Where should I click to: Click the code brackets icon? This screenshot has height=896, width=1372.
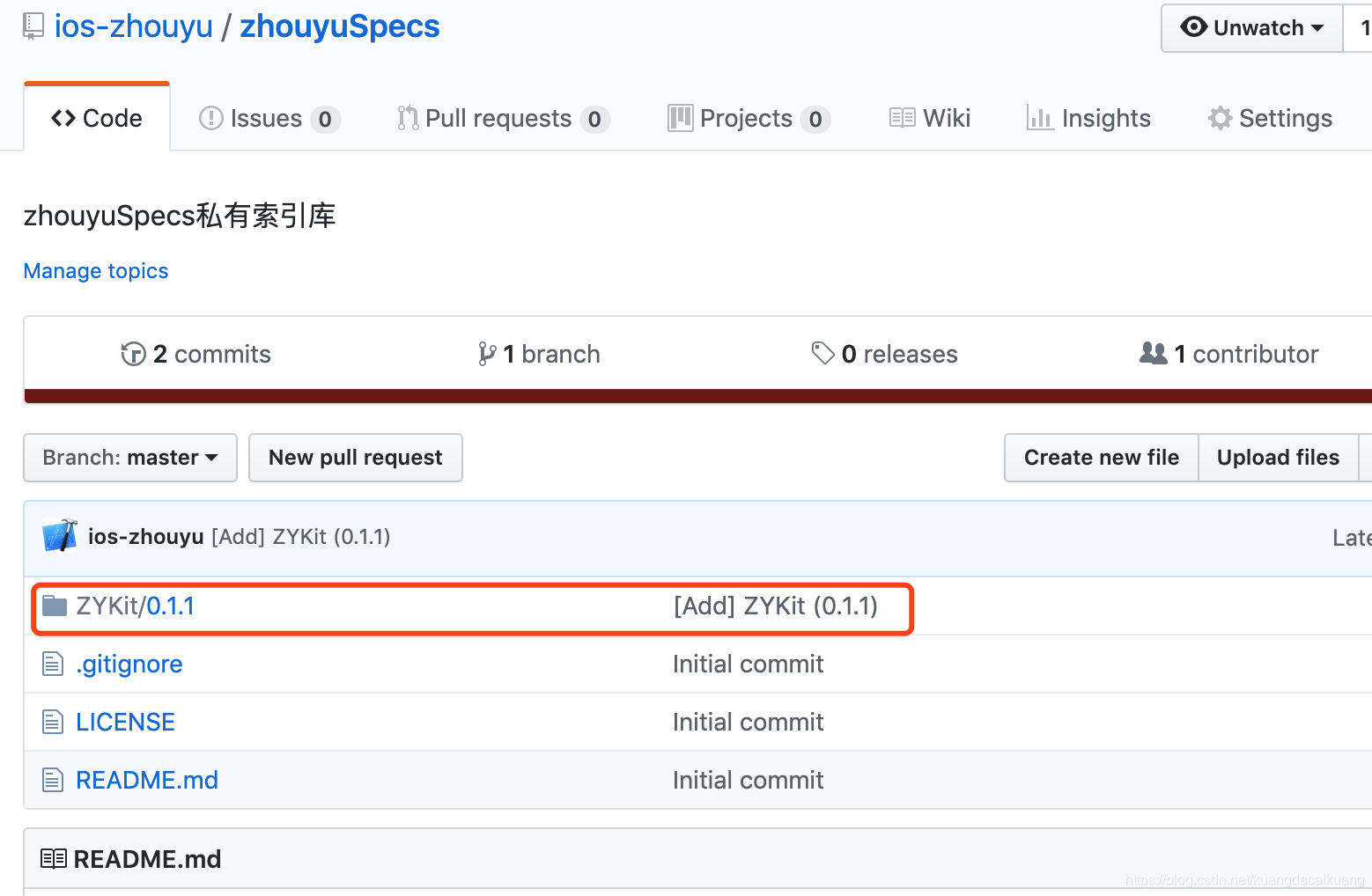pos(63,118)
